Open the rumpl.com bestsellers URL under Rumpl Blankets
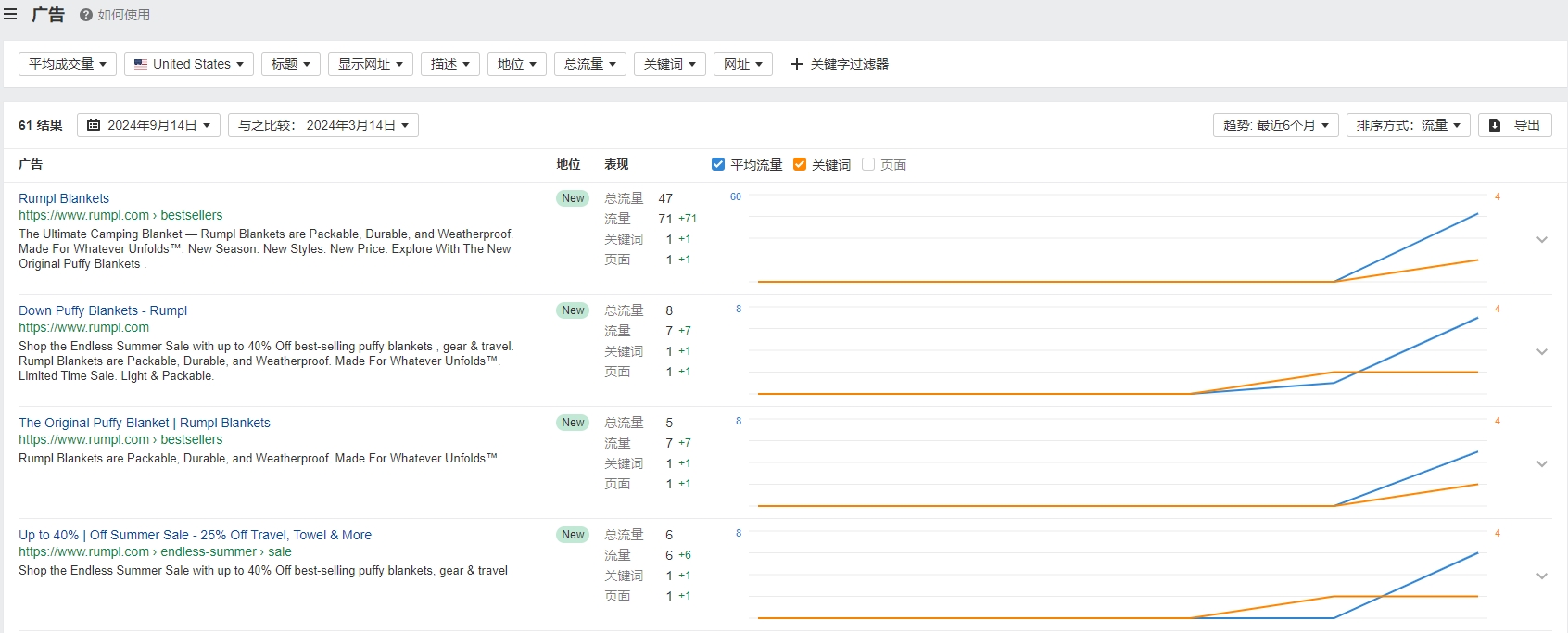 click(120, 215)
